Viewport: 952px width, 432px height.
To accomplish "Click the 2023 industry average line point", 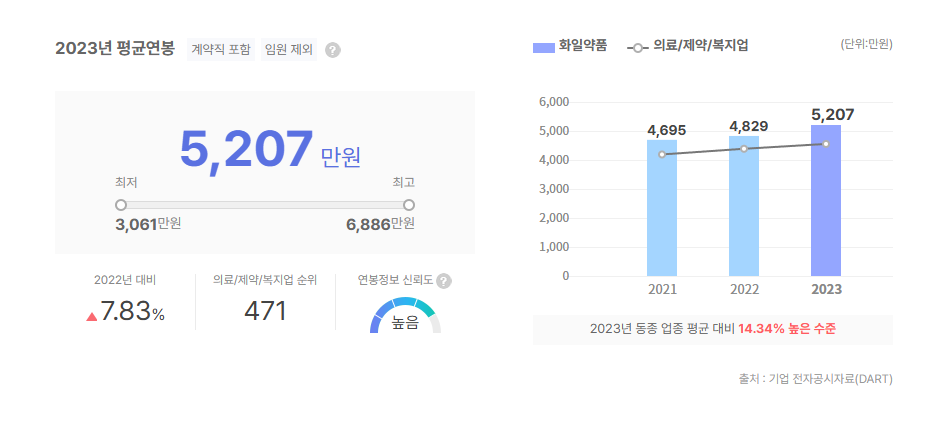I will tap(826, 144).
